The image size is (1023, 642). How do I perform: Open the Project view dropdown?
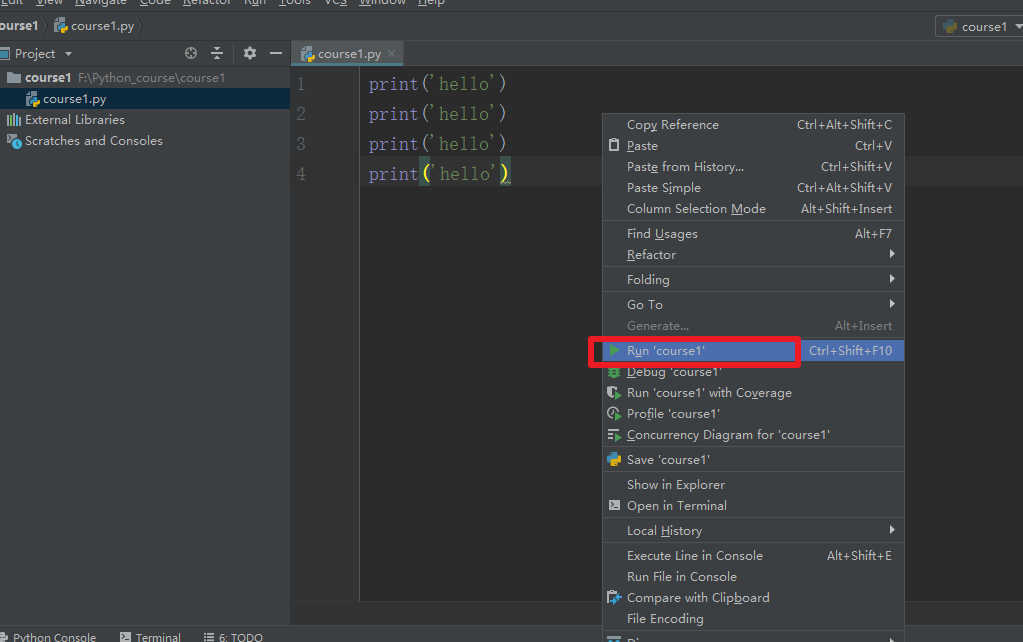(x=69, y=54)
